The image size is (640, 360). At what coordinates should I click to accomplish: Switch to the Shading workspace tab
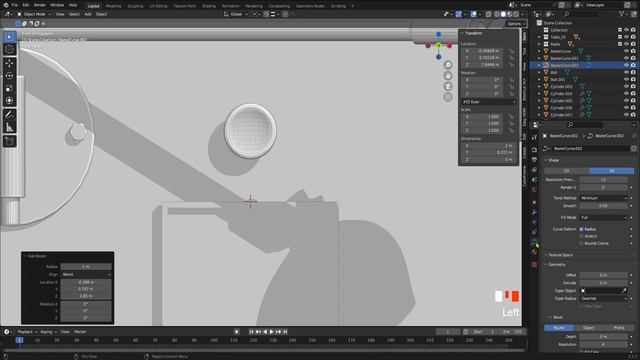pyautogui.click(x=209, y=6)
